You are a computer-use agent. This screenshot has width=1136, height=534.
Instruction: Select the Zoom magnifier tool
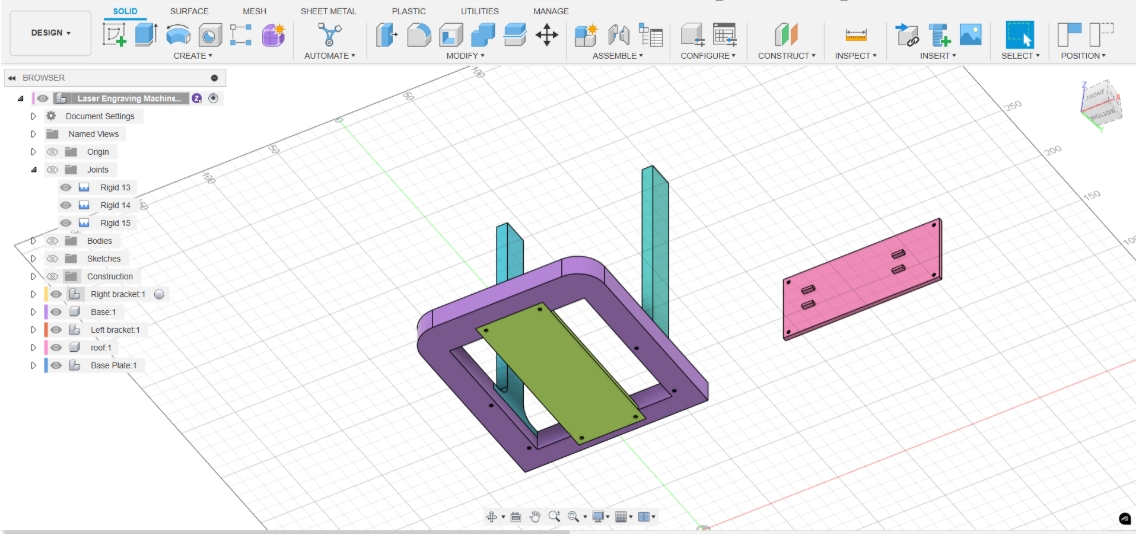click(554, 517)
